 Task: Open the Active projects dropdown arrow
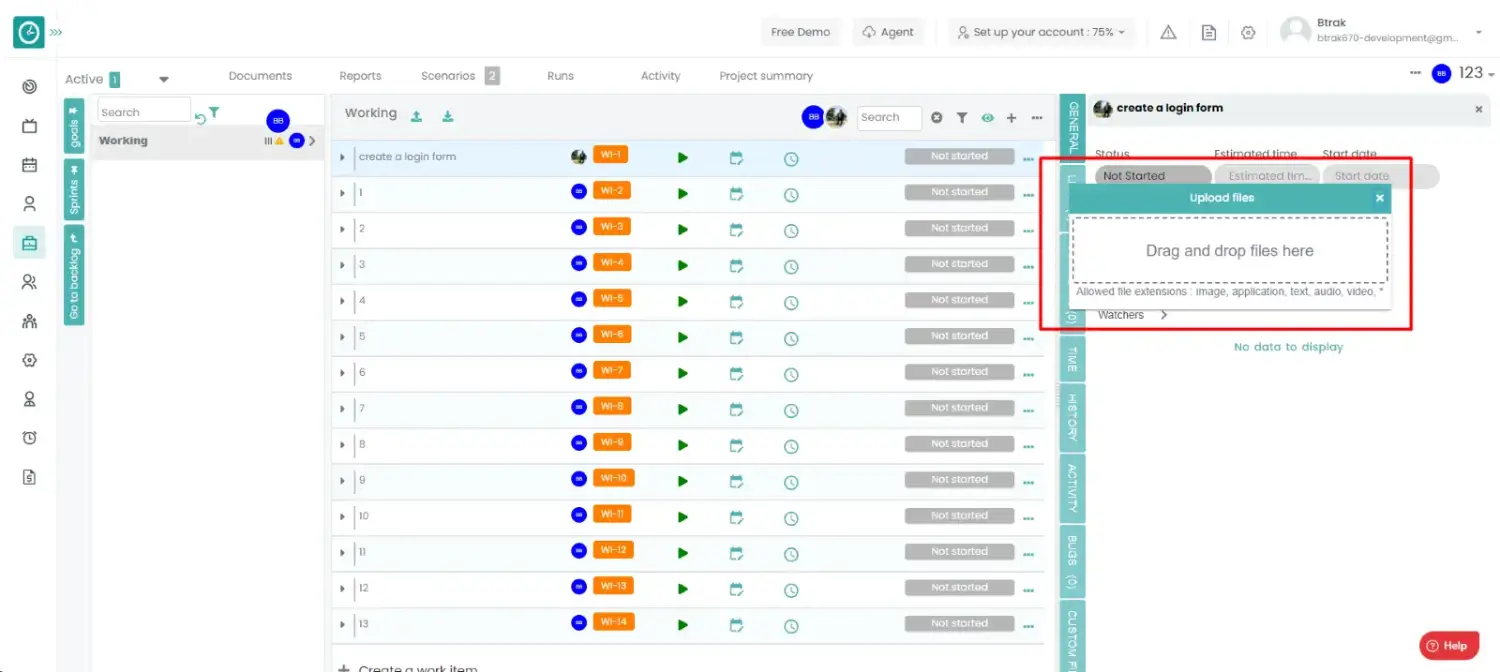click(x=164, y=80)
